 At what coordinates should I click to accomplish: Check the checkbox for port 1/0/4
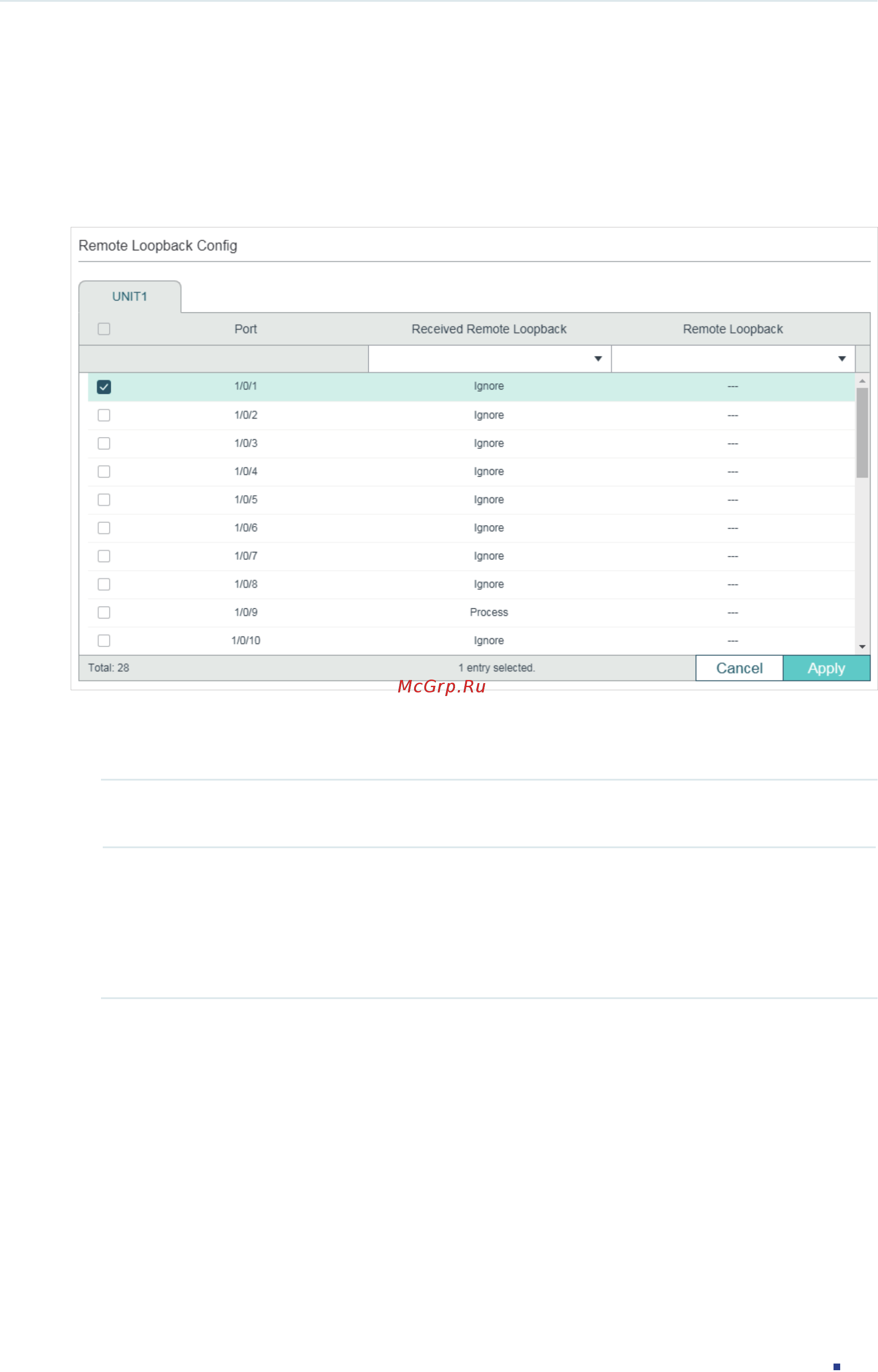104,472
